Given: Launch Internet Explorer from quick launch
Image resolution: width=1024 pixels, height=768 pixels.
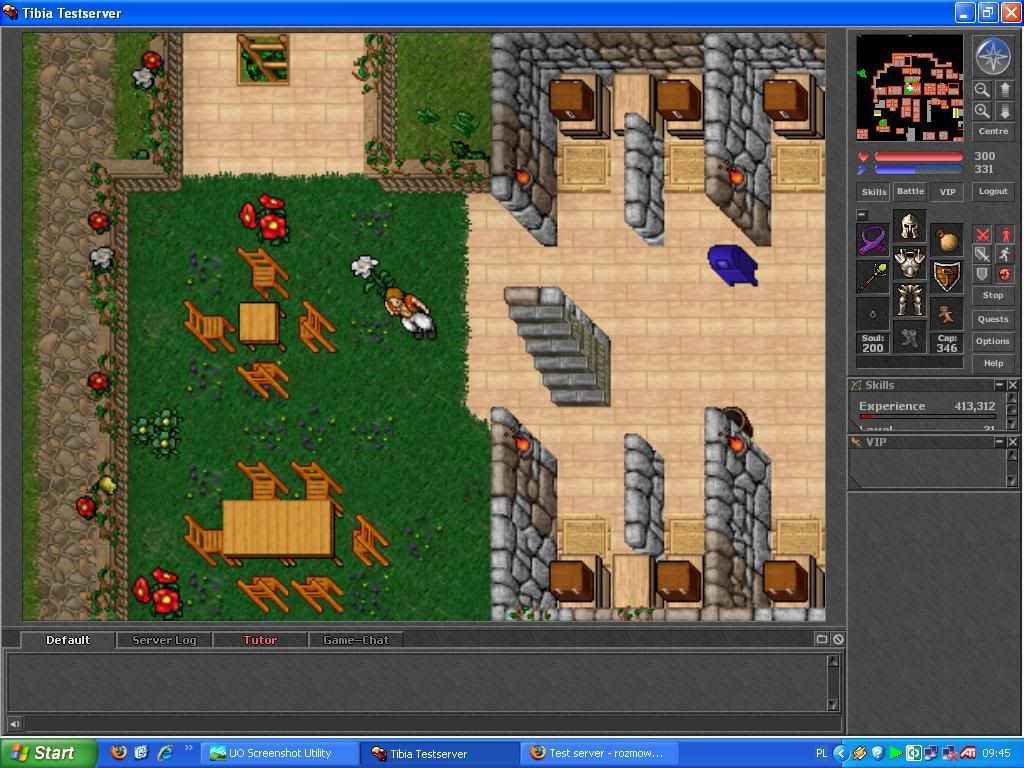Looking at the screenshot, I should click(x=165, y=753).
